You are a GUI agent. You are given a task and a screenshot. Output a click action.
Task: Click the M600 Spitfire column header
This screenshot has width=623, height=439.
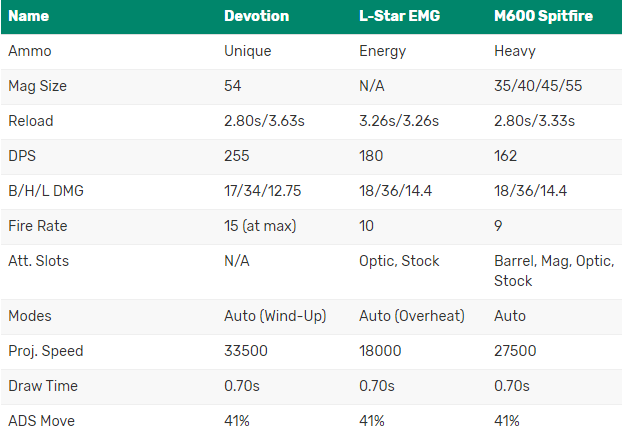pos(543,16)
